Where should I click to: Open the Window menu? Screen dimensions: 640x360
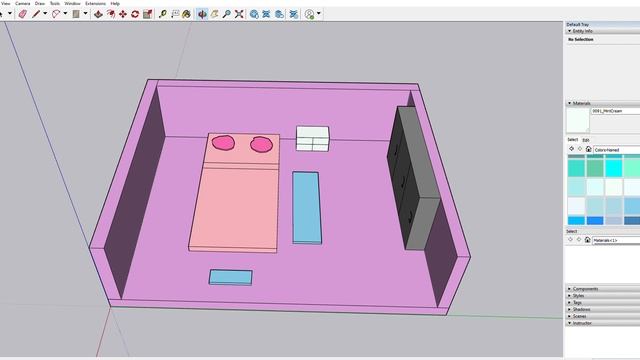click(x=72, y=3)
